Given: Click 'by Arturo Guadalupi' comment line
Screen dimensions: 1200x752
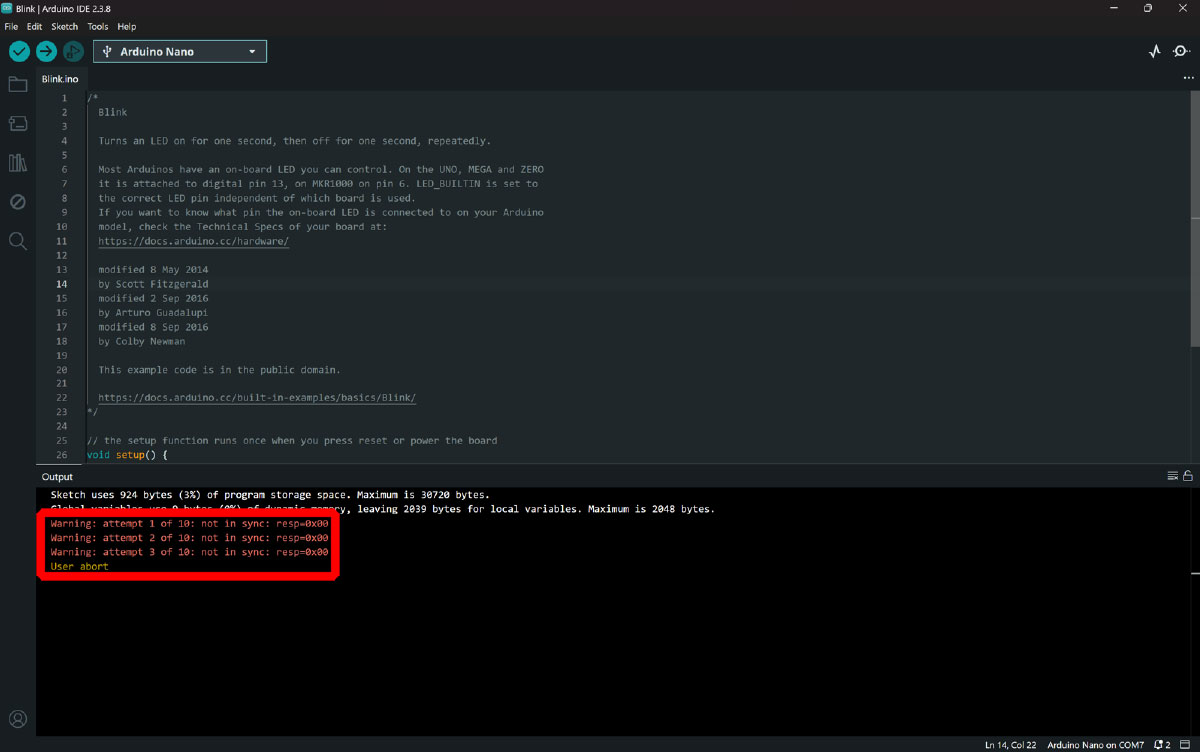Looking at the screenshot, I should click(153, 312).
